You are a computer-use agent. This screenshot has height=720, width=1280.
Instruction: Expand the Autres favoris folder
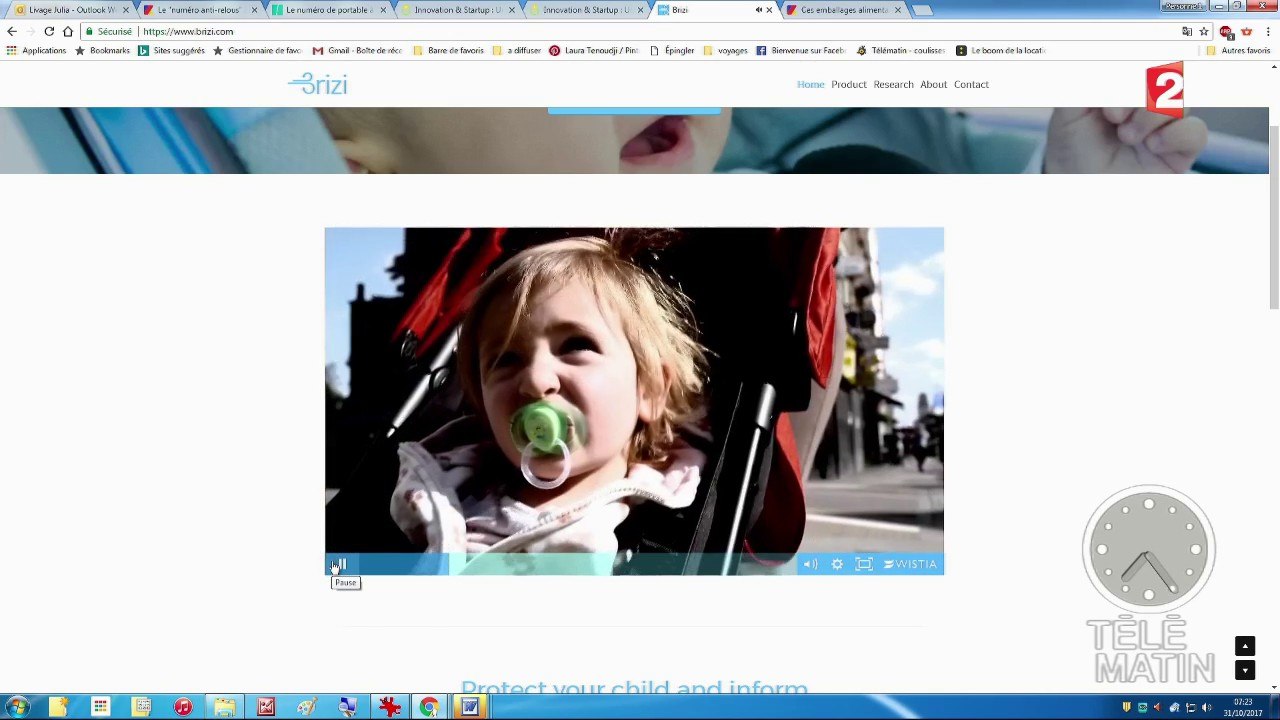[x=1238, y=50]
